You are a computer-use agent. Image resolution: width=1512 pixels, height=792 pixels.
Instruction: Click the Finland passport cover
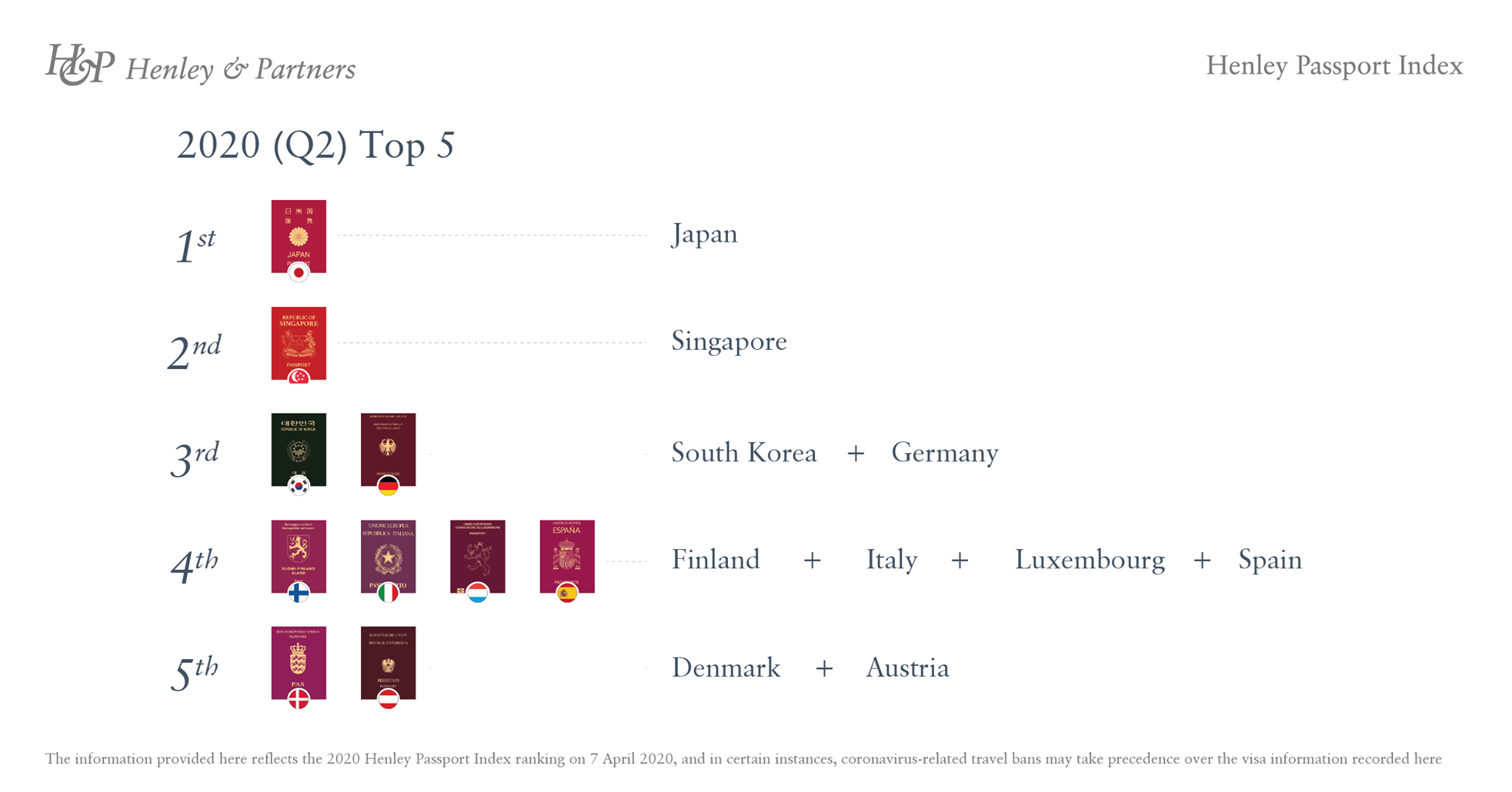tap(298, 557)
